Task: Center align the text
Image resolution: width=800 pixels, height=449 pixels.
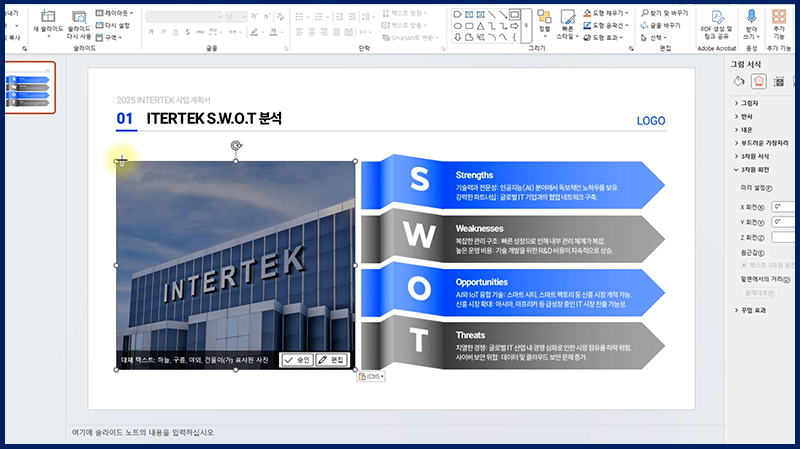Action: coord(312,32)
